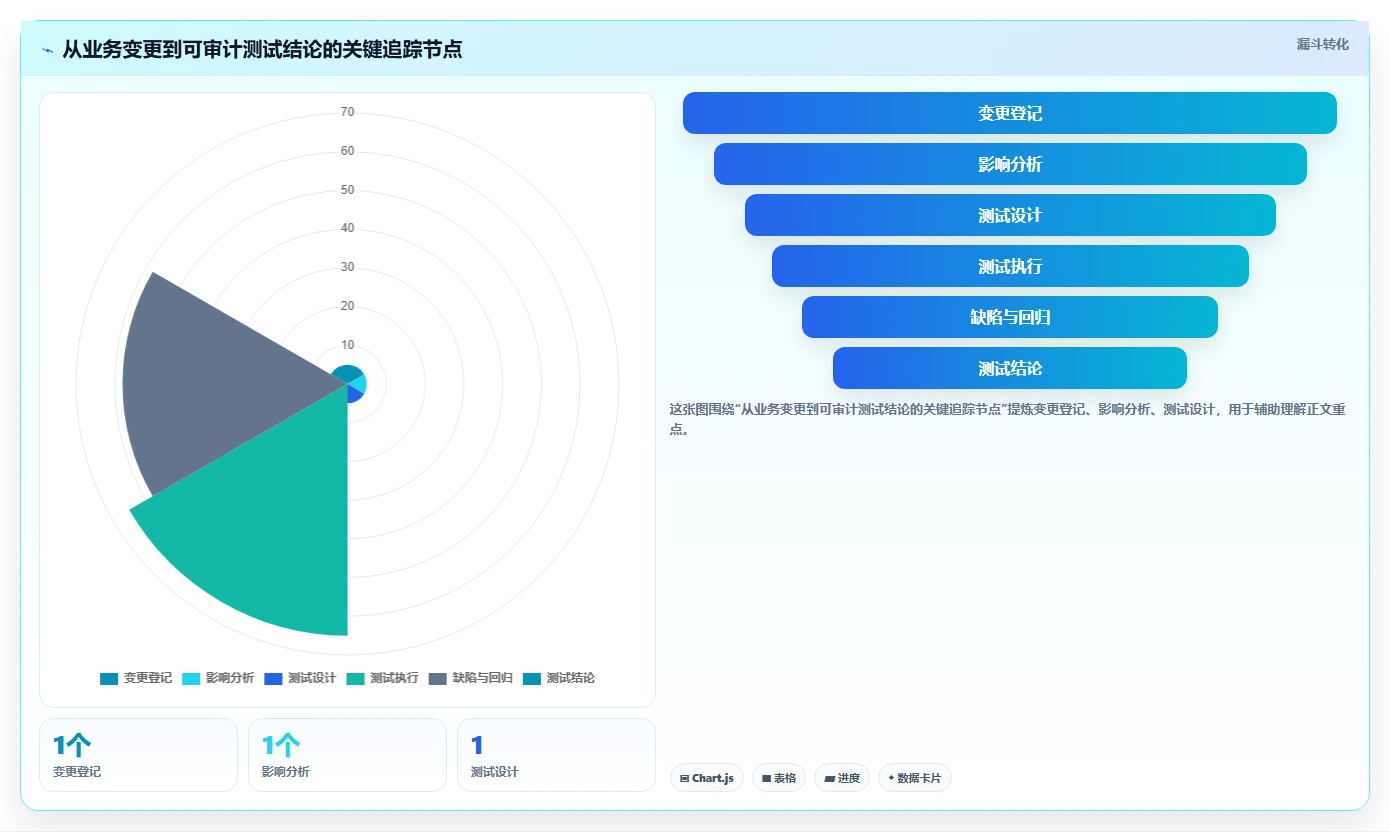Toggle the 变更登记 legend entry

[x=136, y=678]
